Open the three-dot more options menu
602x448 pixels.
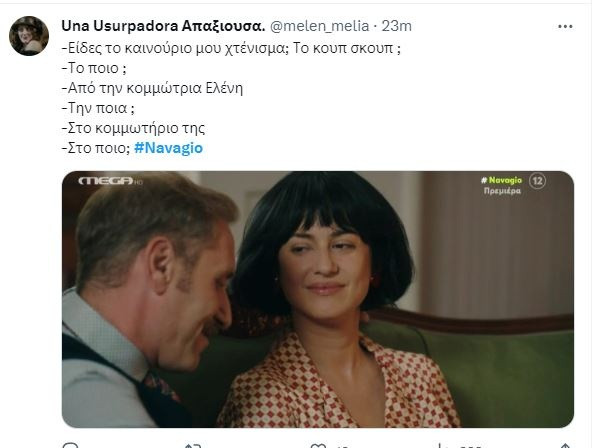coord(565,26)
